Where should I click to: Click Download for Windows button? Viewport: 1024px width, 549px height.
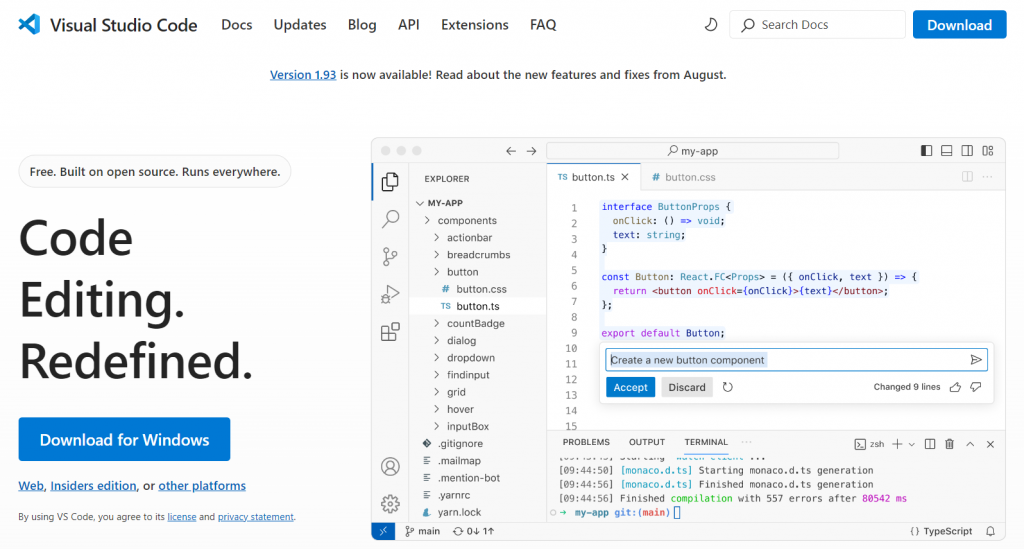coord(124,439)
